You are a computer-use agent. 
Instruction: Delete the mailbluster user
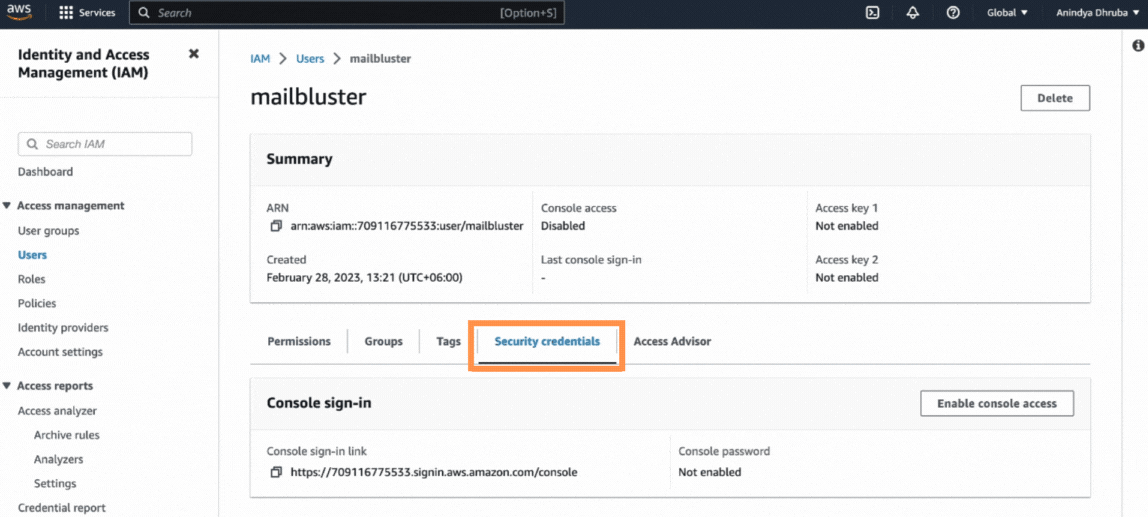coord(1055,98)
